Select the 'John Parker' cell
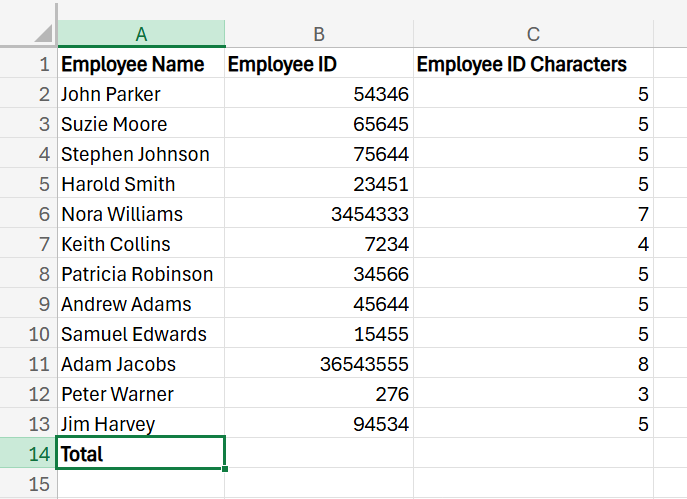 pyautogui.click(x=141, y=94)
